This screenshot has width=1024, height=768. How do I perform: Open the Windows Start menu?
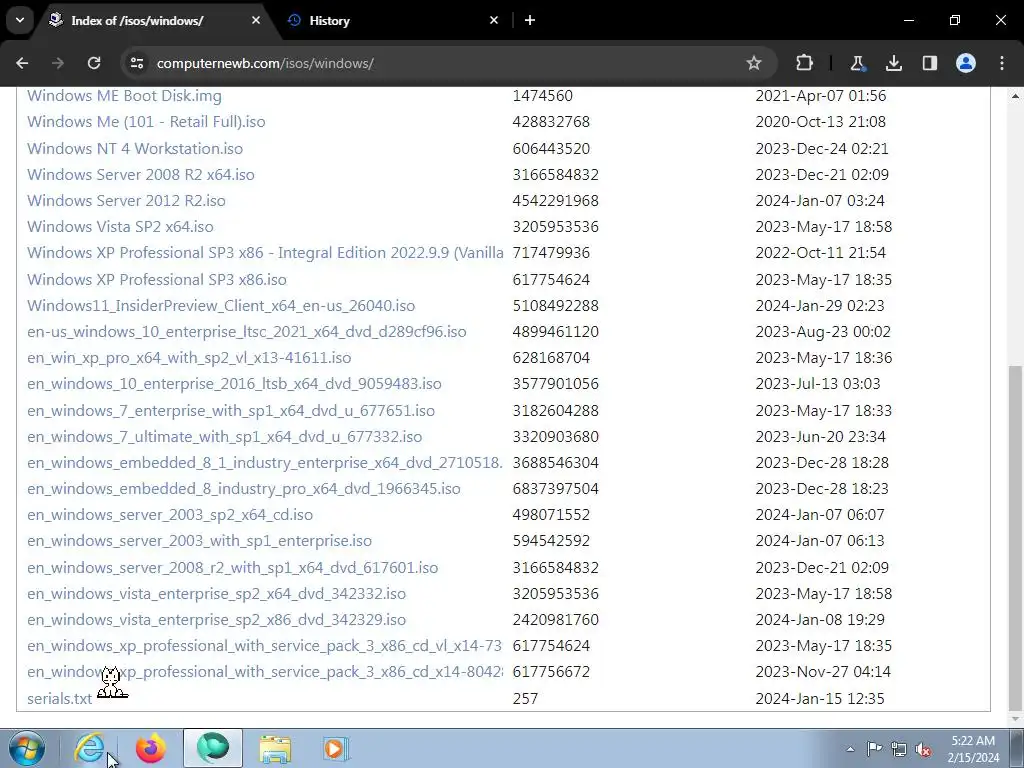coord(27,748)
